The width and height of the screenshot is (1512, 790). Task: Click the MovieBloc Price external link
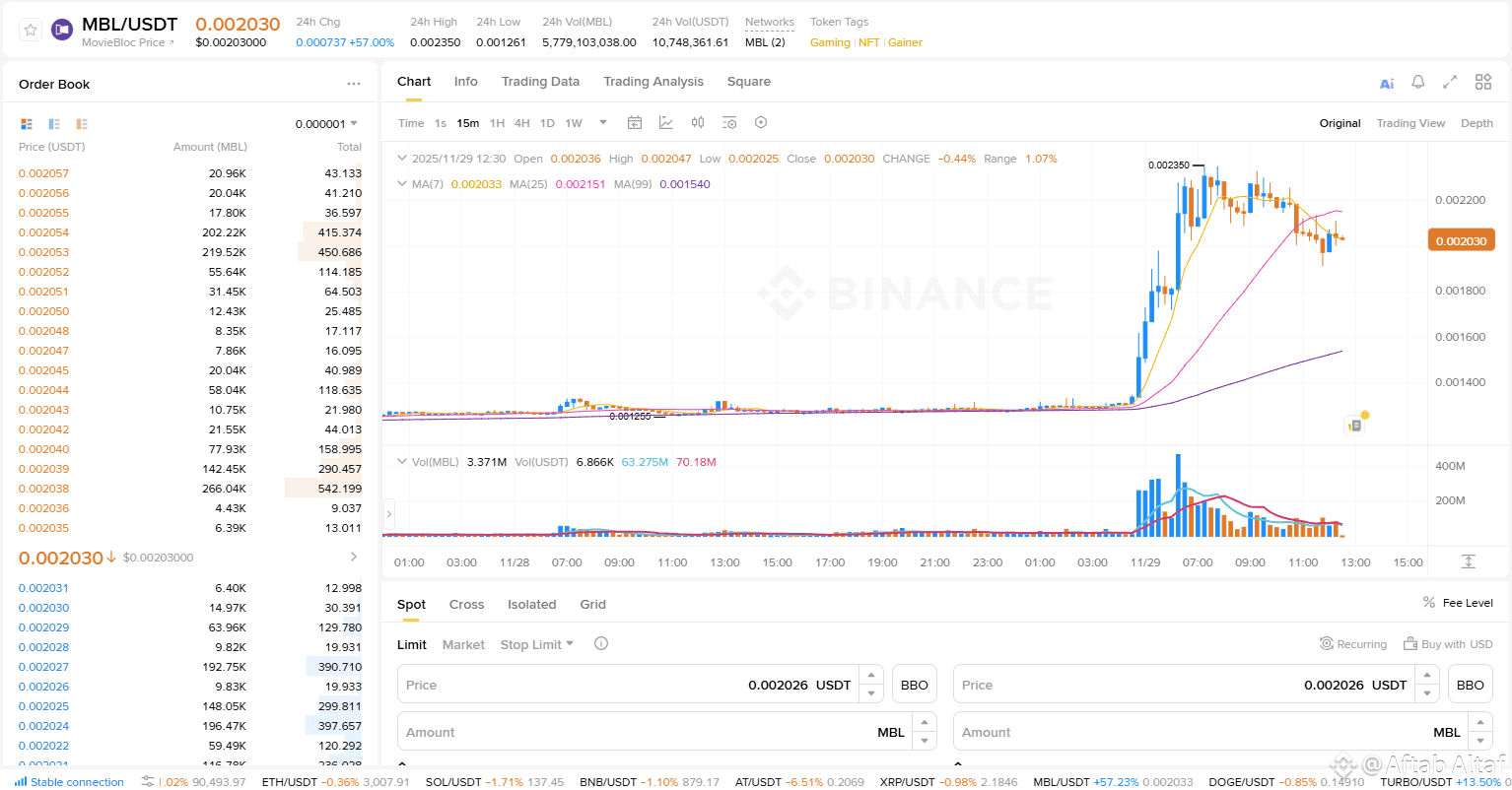128,42
